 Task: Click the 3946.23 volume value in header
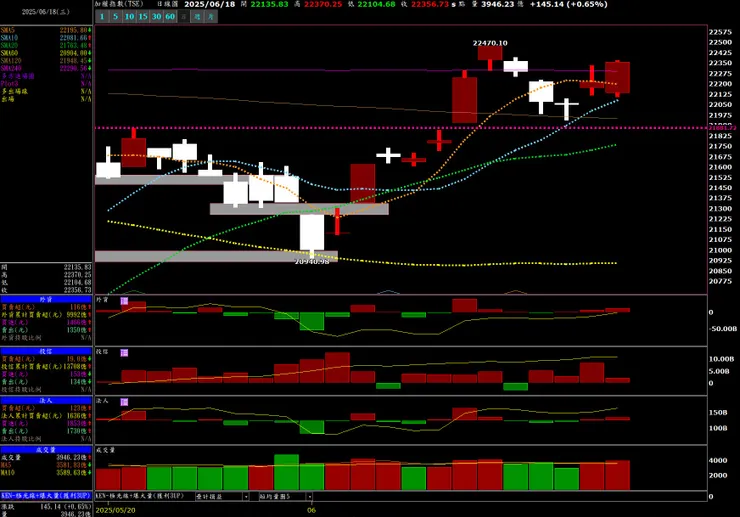[496, 4]
